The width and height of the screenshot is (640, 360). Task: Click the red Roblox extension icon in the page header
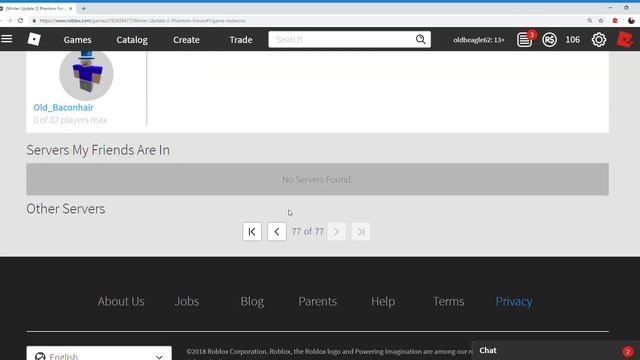click(625, 40)
